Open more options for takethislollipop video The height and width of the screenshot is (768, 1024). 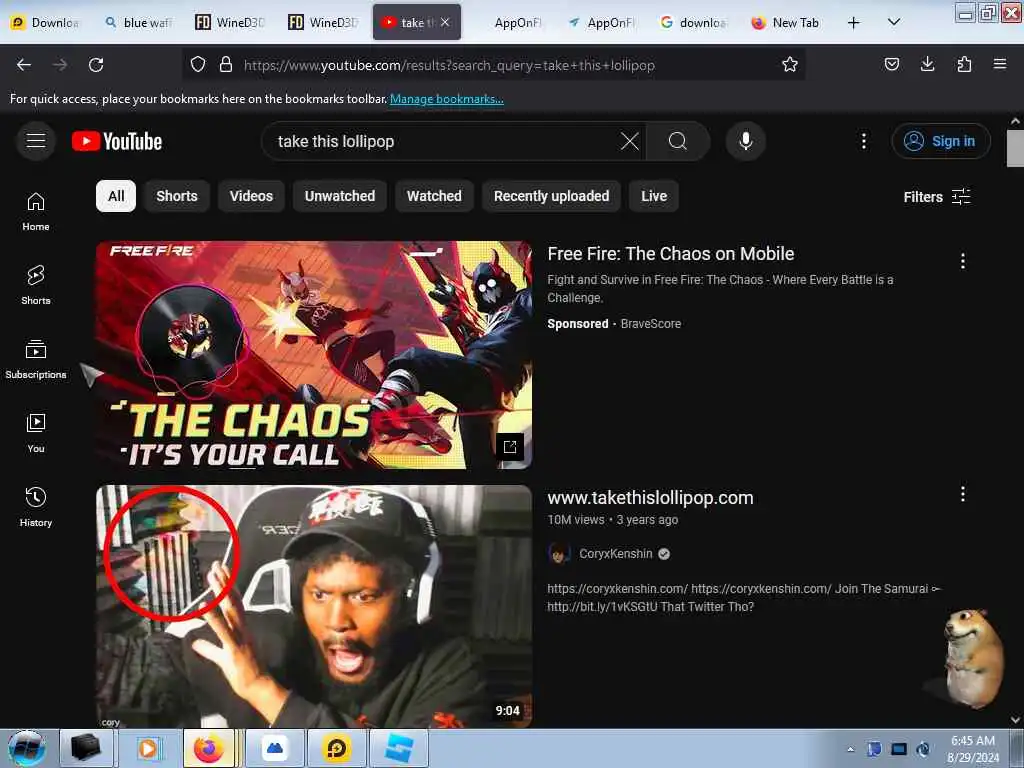tap(963, 494)
